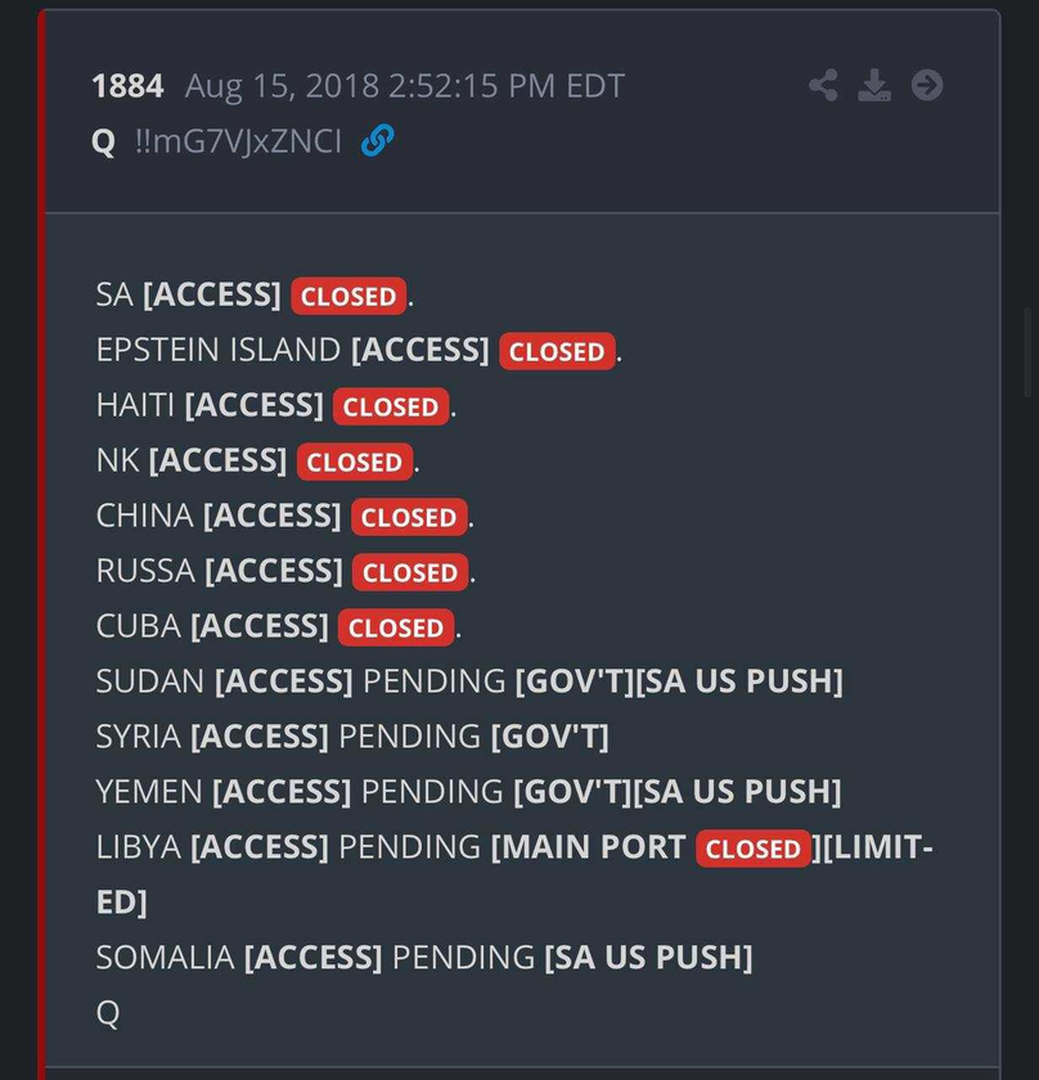
Task: Click the CLOSED badge beside Epstein Island
Action: (x=557, y=351)
